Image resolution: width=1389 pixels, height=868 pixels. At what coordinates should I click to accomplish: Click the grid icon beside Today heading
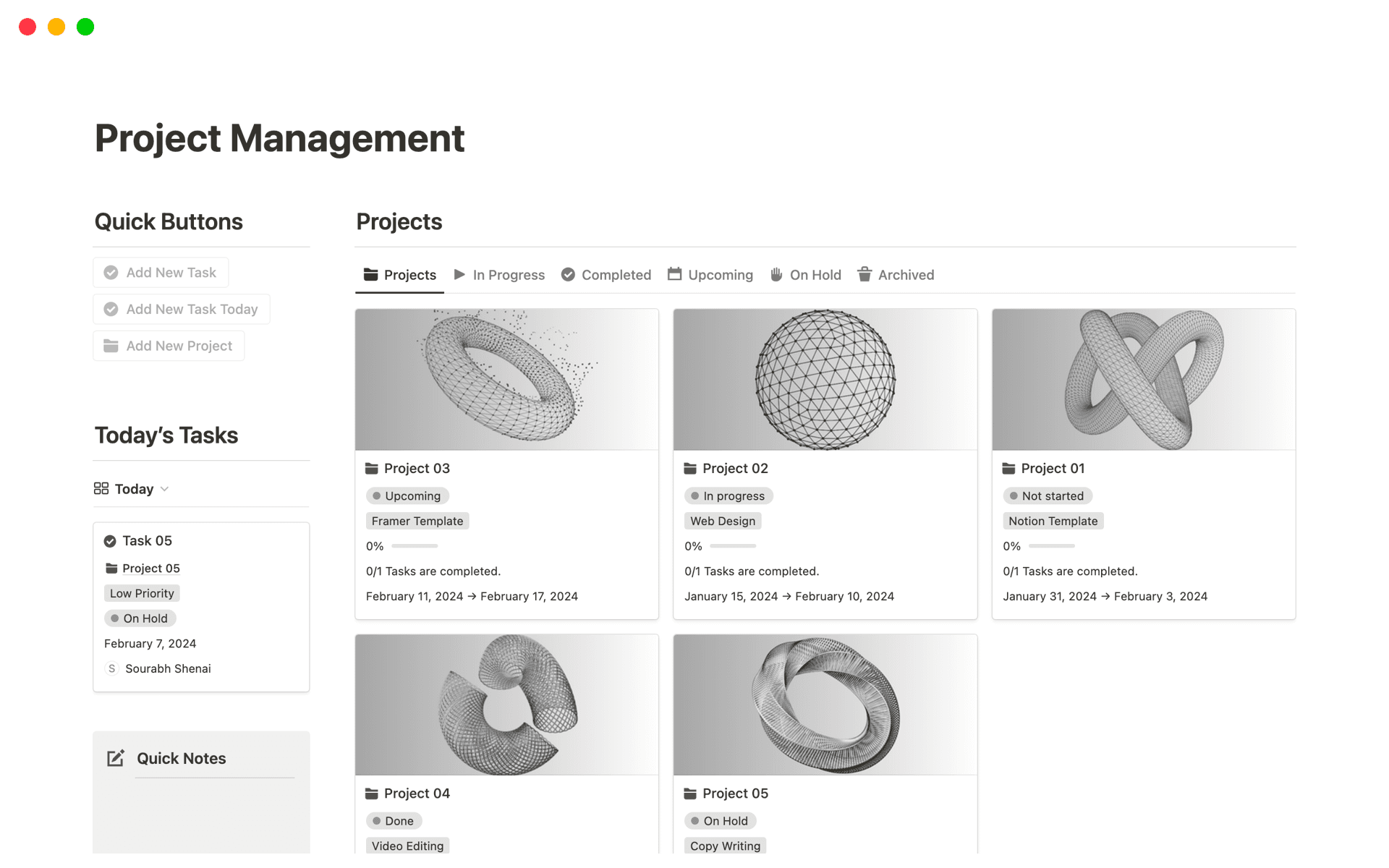point(101,488)
